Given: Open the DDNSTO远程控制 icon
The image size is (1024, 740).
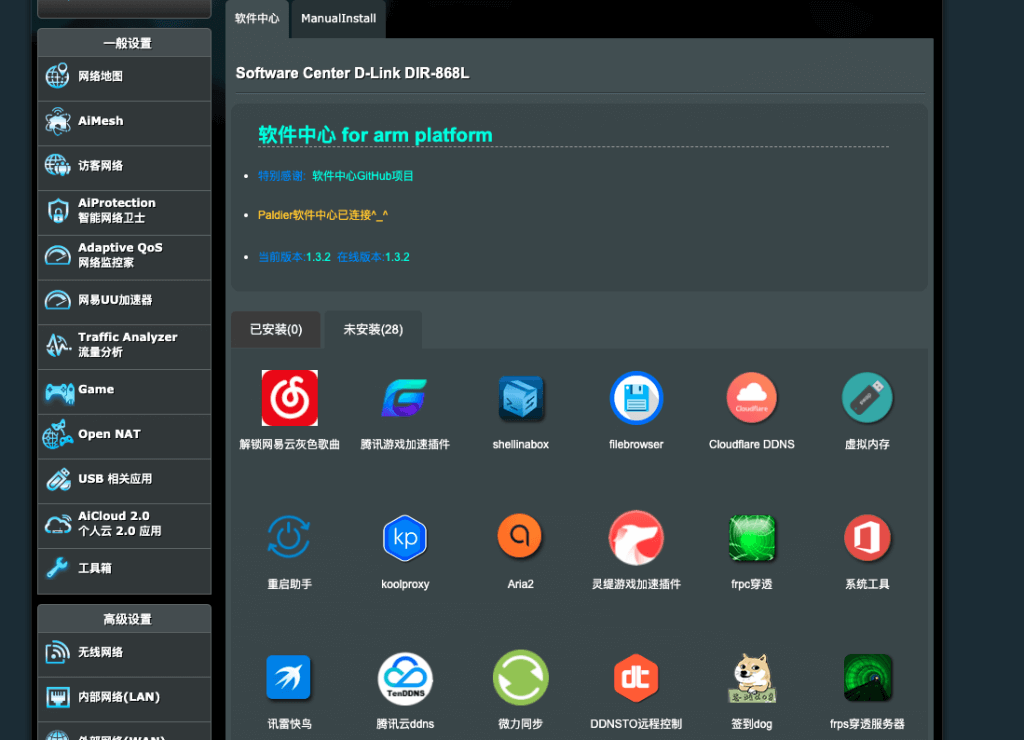Looking at the screenshot, I should point(636,677).
